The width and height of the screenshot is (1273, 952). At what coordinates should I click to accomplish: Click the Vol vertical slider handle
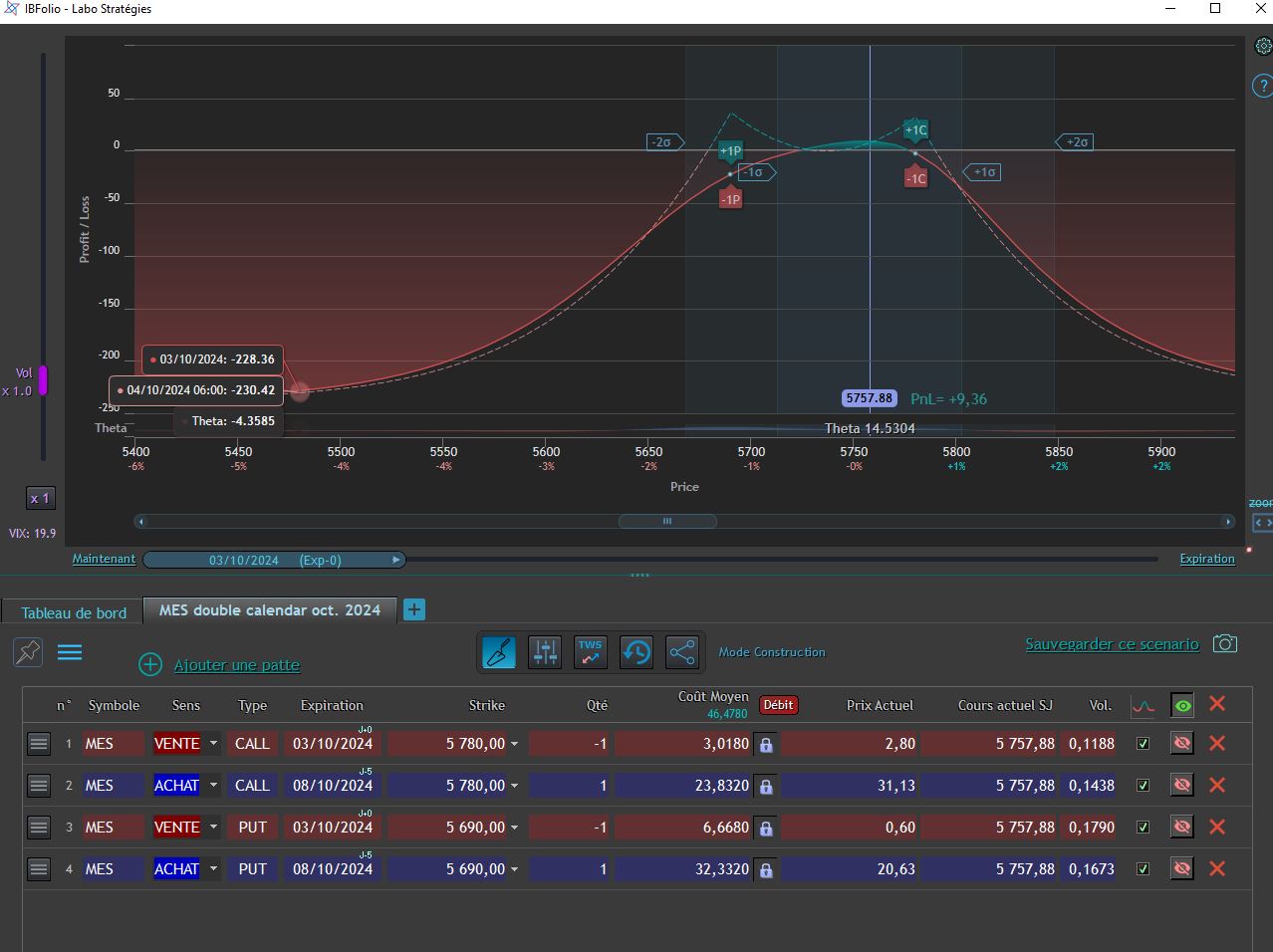coord(43,379)
